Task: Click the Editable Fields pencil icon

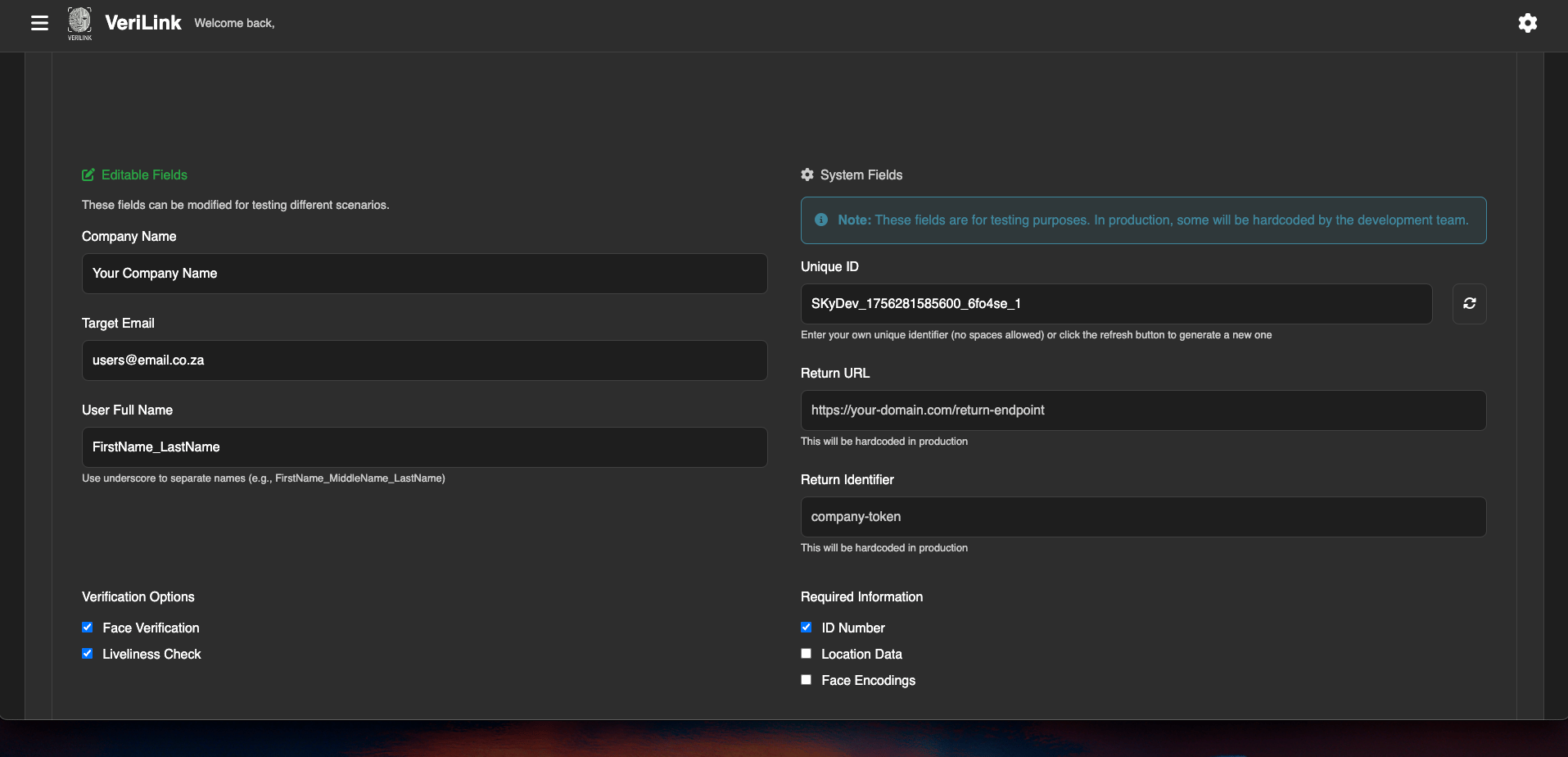Action: click(88, 175)
